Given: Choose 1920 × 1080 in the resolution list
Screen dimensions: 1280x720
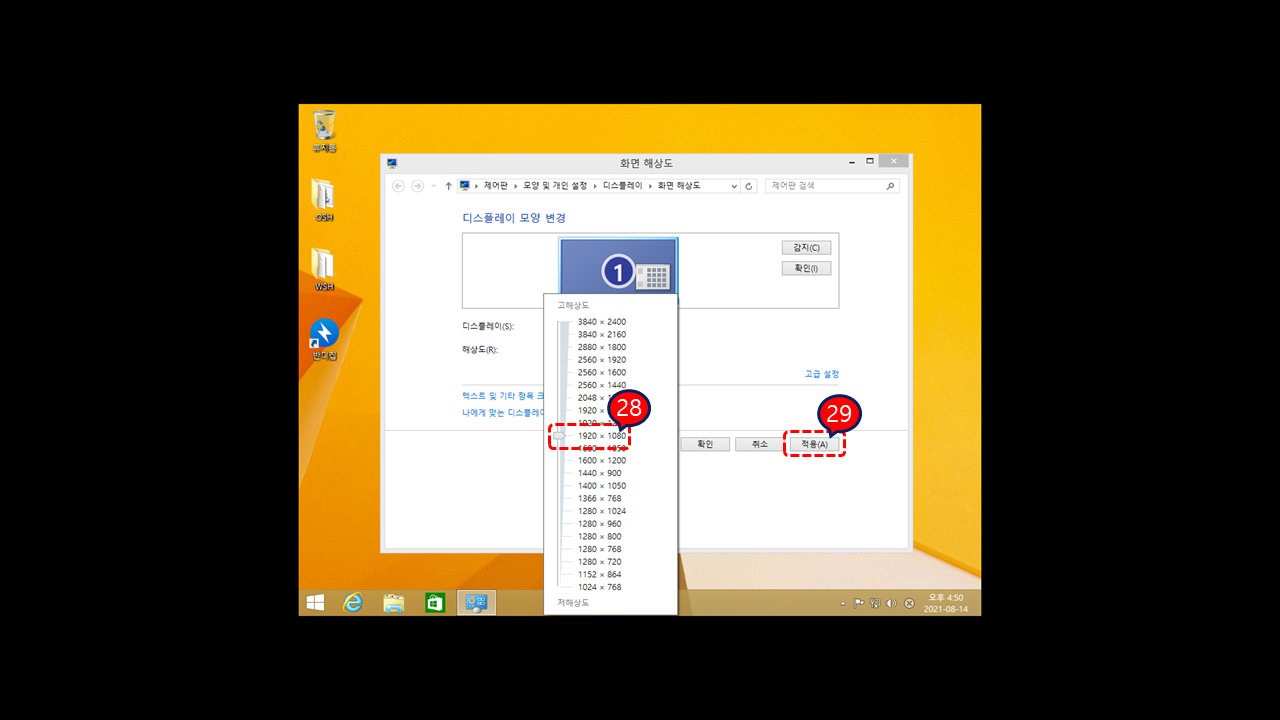Looking at the screenshot, I should [x=602, y=436].
